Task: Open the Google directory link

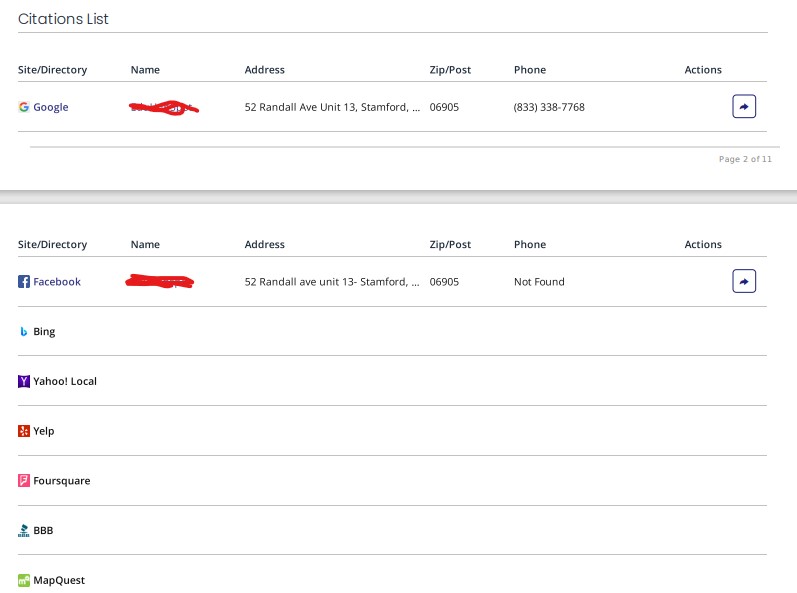Action: tap(51, 107)
